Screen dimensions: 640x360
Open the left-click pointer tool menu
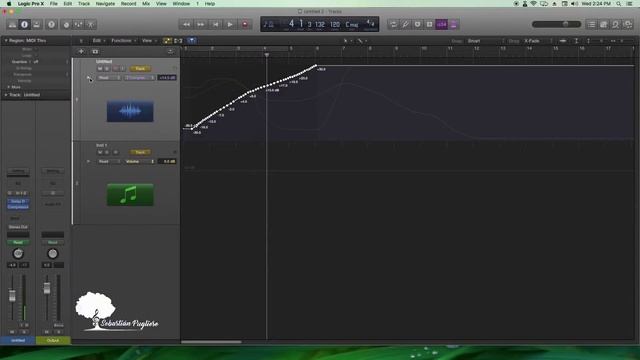347,41
